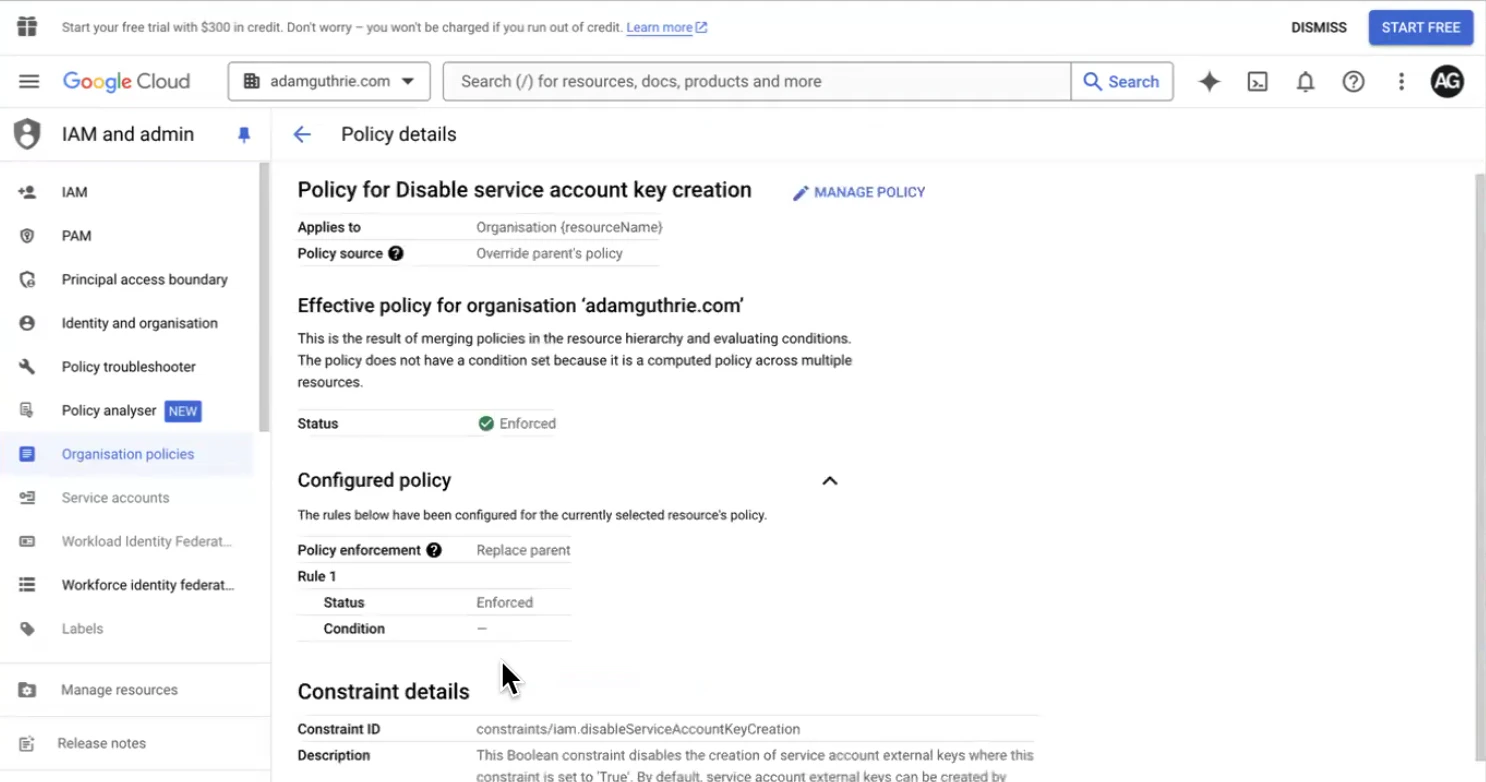Unpin the IAM and admin section
Screen dimensions: 1486x782
click(243, 133)
